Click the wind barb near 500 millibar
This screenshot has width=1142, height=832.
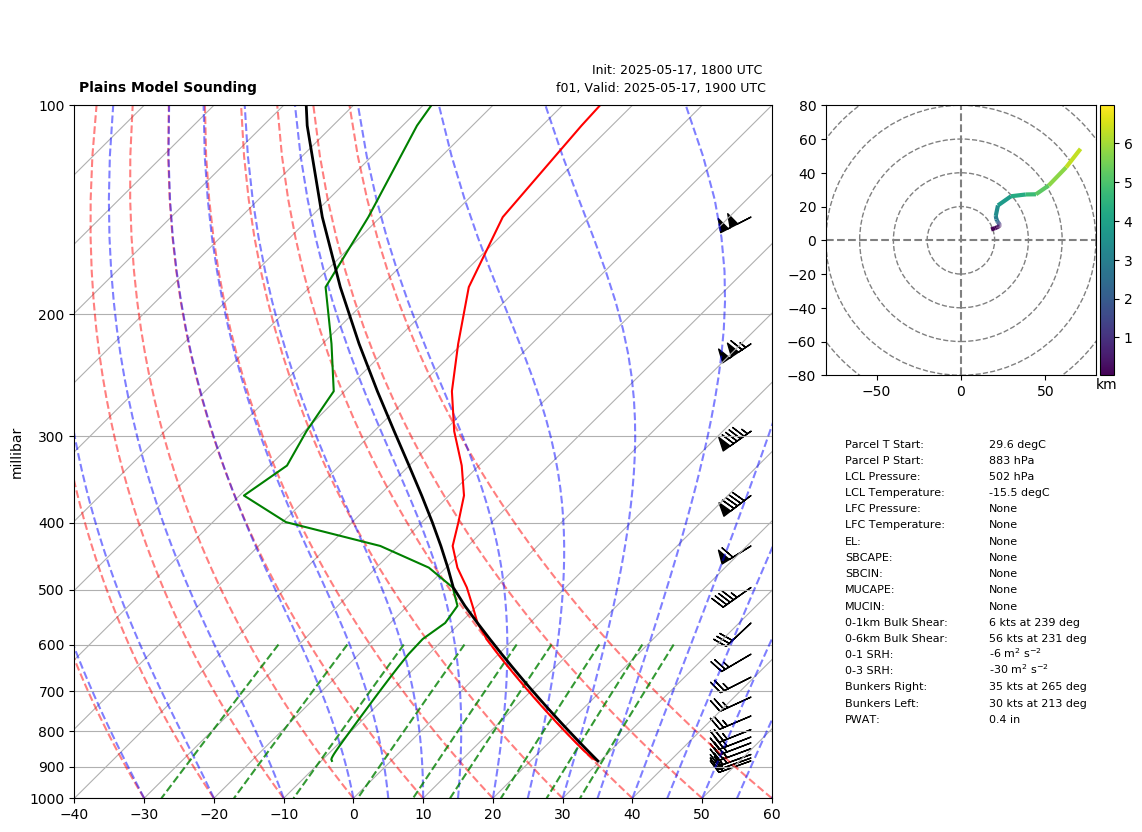(732, 597)
